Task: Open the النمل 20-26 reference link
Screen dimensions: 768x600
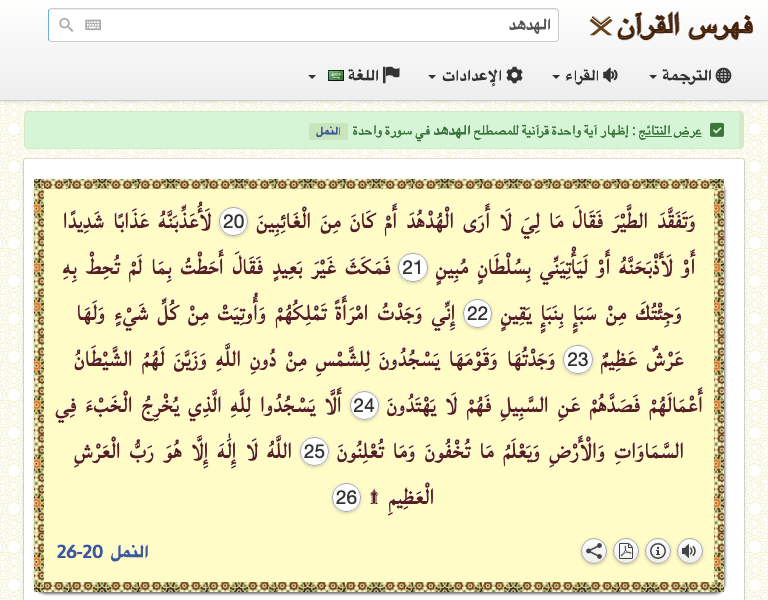Action: pos(102,552)
